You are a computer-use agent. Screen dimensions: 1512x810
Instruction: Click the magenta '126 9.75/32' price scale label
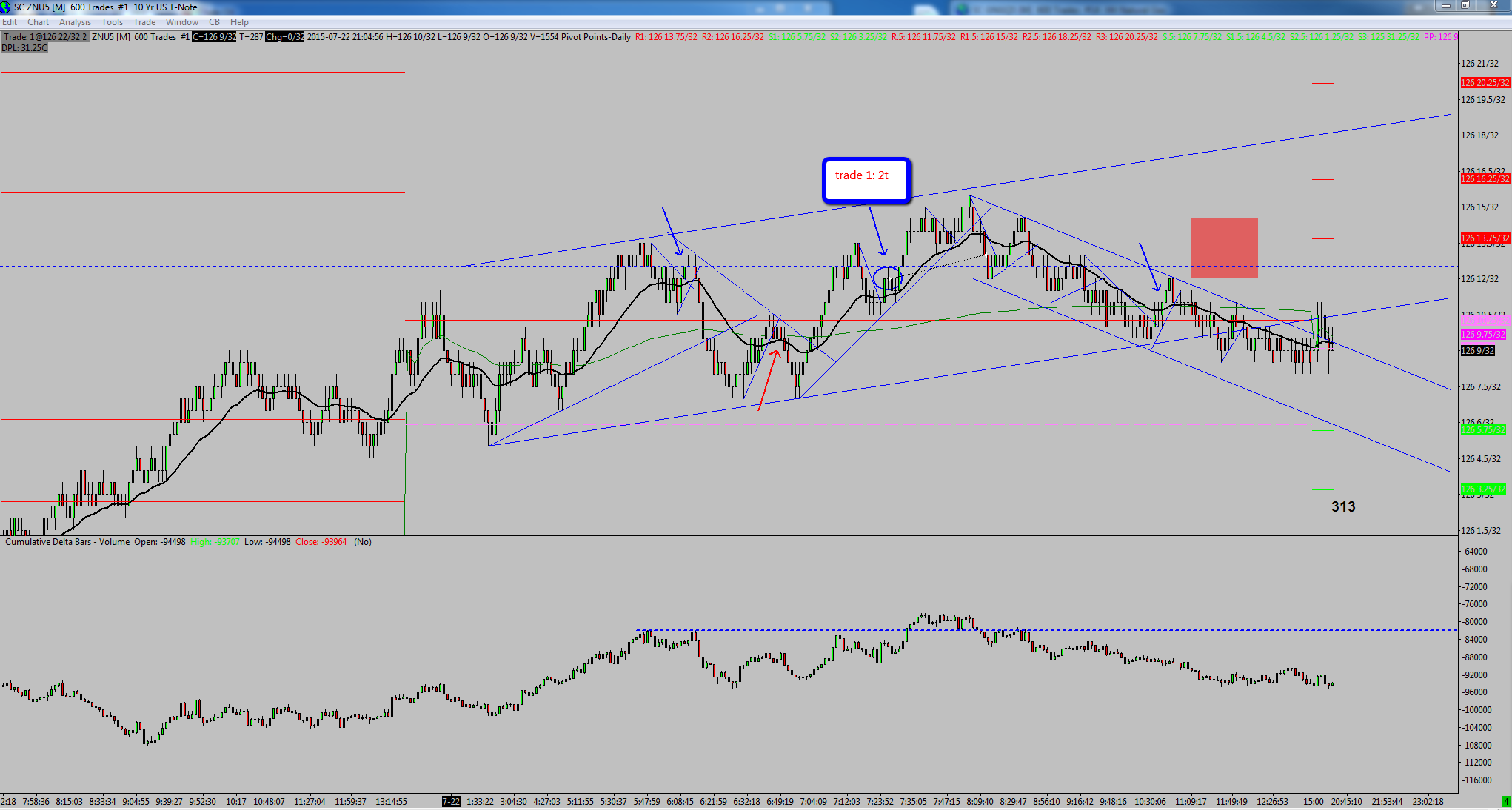[1483, 335]
